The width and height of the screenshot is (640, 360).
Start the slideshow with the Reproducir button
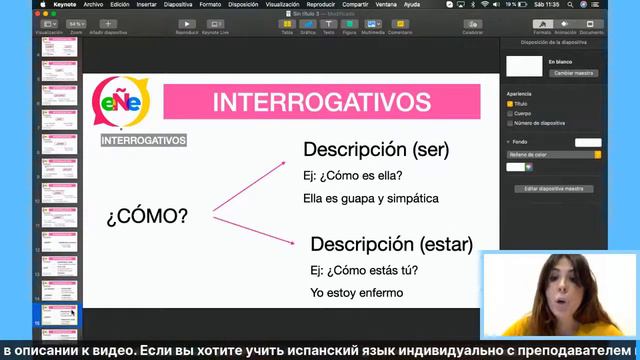click(x=187, y=24)
